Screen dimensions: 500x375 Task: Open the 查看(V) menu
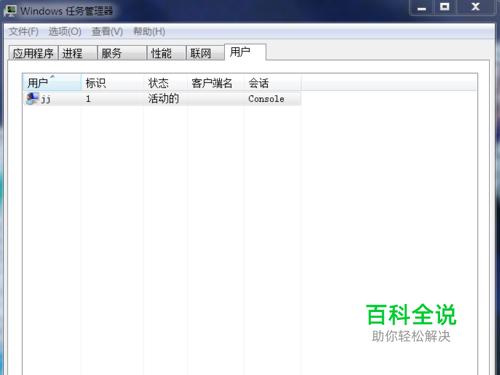[107, 32]
